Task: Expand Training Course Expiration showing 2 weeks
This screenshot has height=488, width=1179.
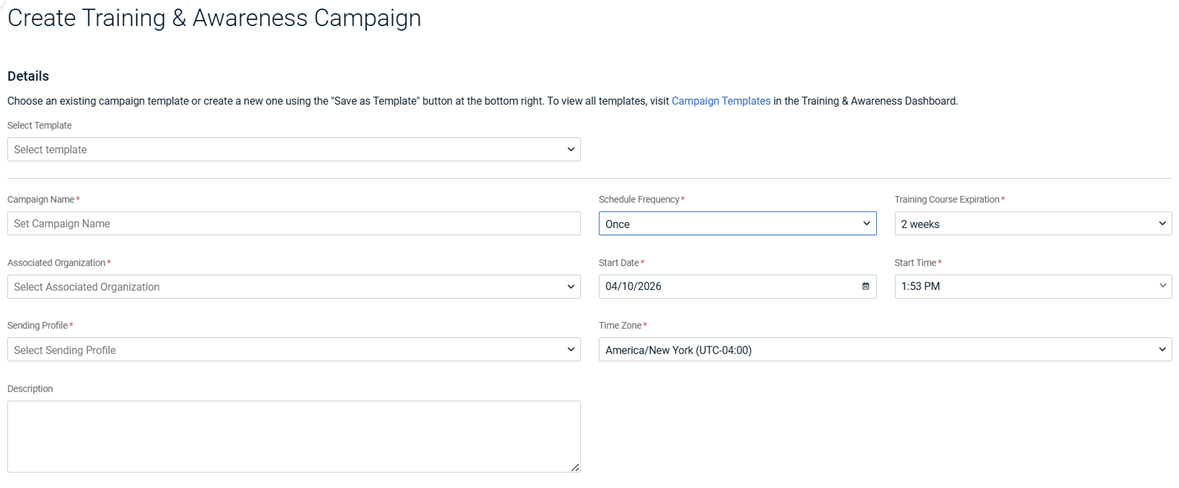Action: click(1032, 224)
